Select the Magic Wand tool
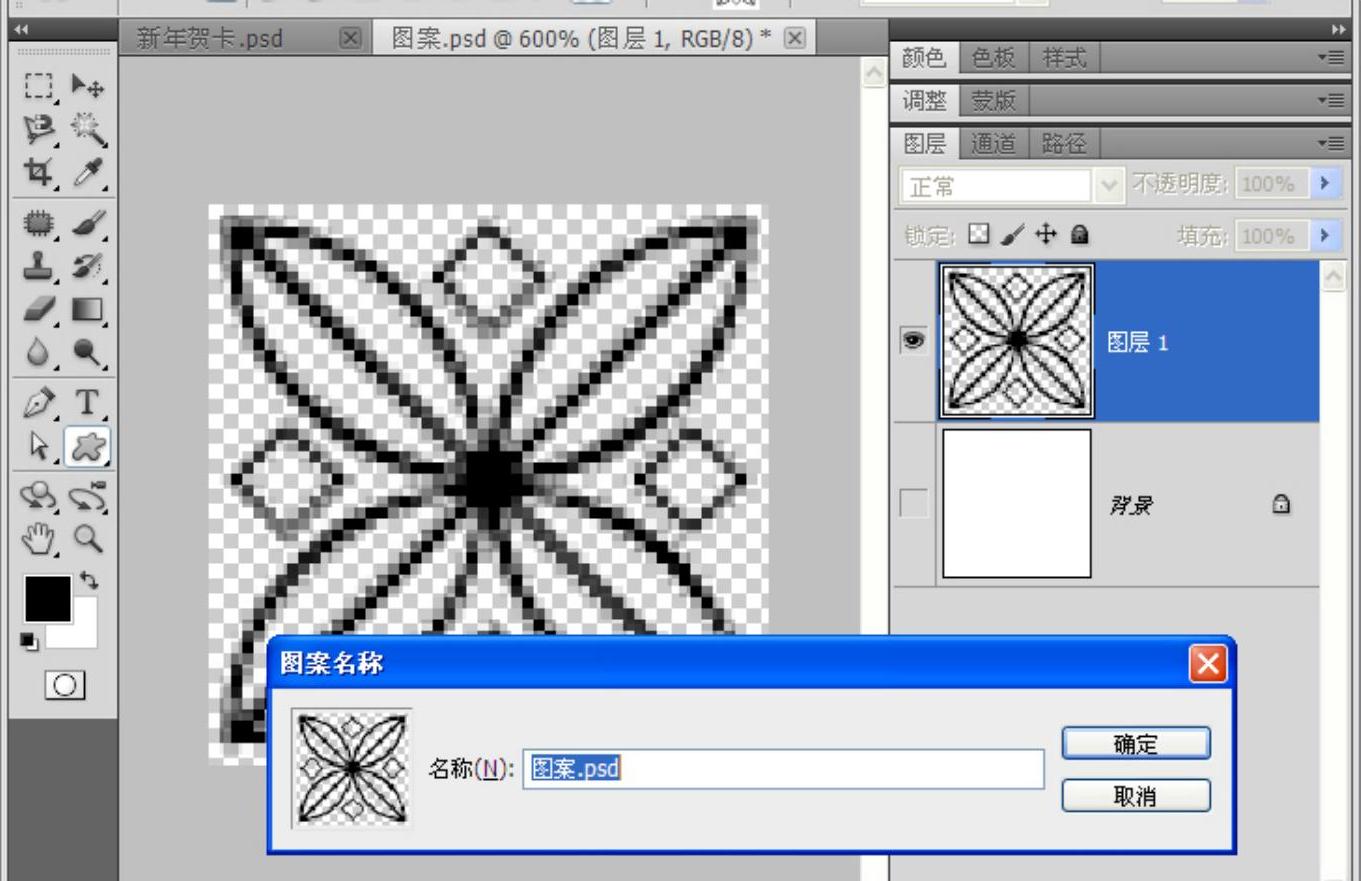1361x881 pixels. tap(88, 130)
